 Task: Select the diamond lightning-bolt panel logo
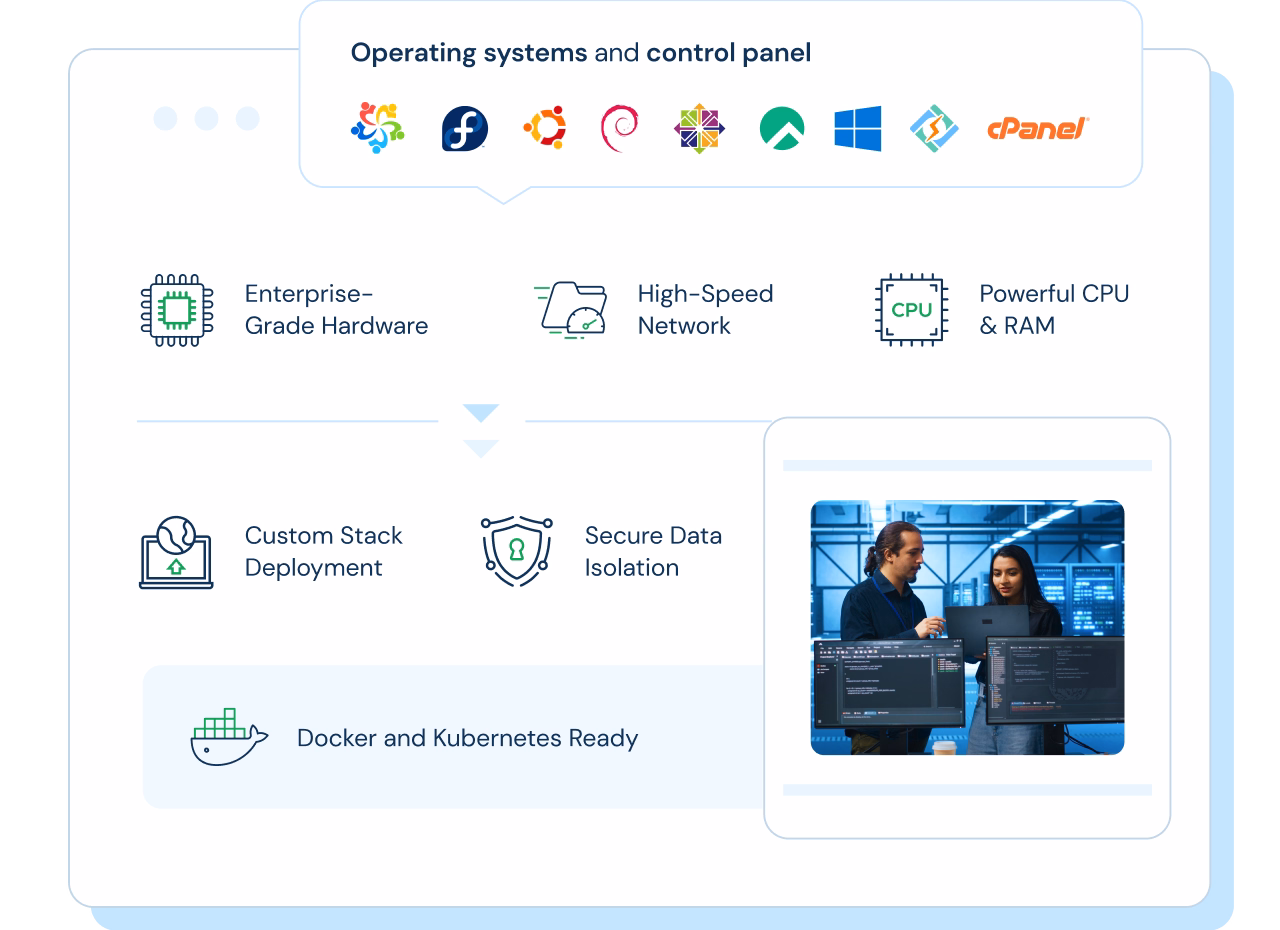tap(934, 129)
